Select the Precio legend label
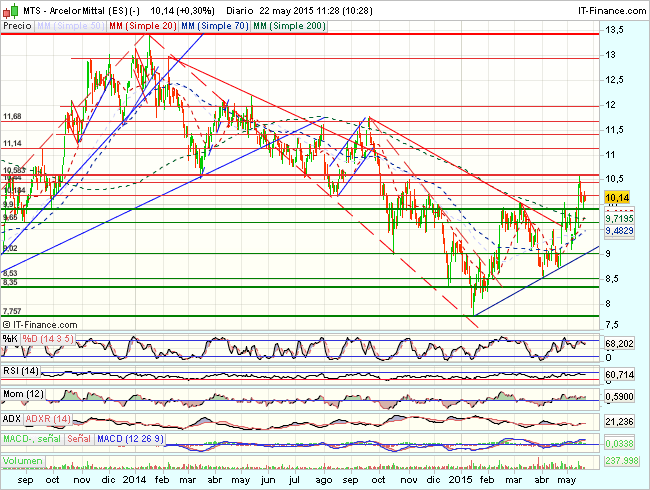 [17, 26]
